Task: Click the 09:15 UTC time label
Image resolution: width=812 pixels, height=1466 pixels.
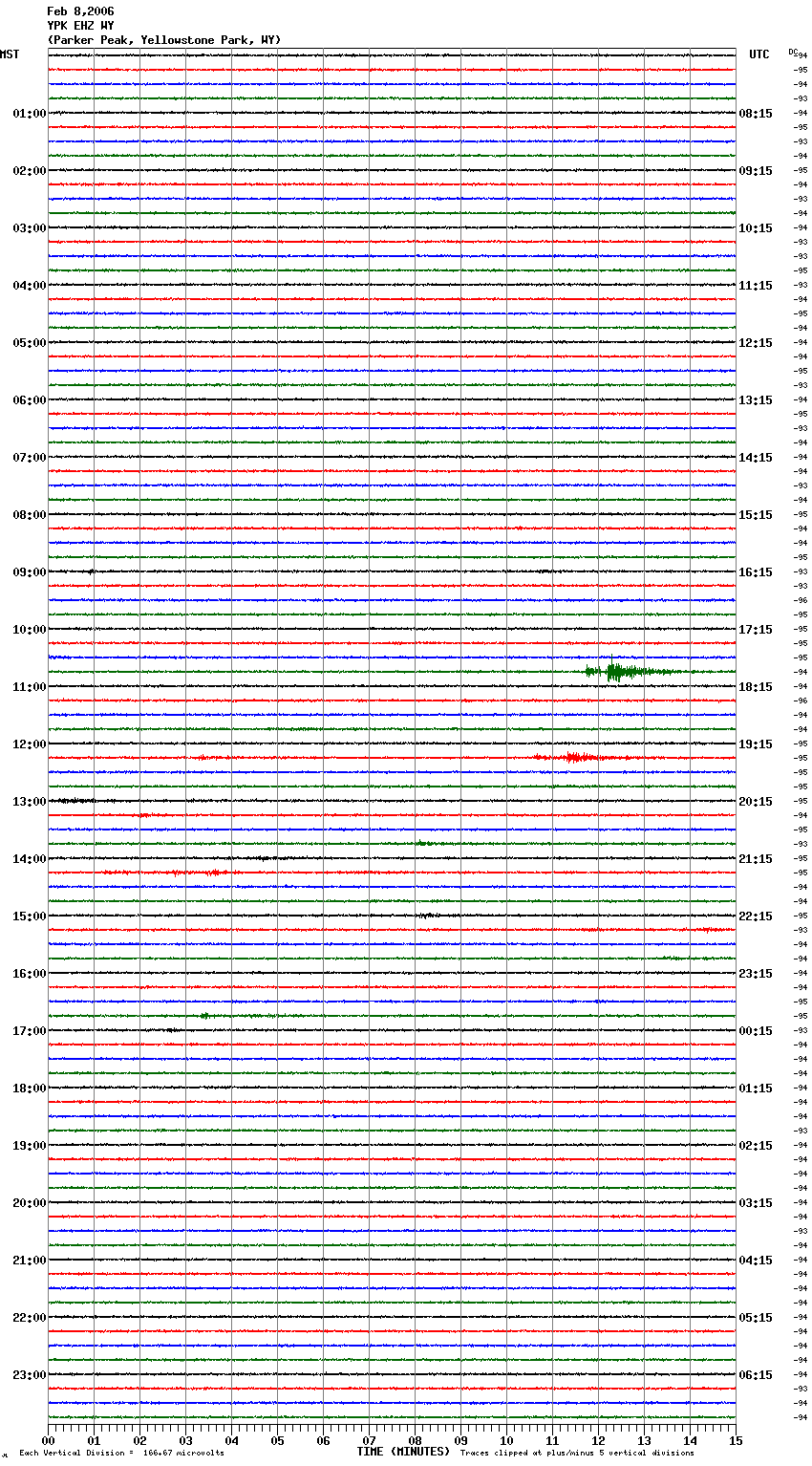Action: (x=756, y=171)
